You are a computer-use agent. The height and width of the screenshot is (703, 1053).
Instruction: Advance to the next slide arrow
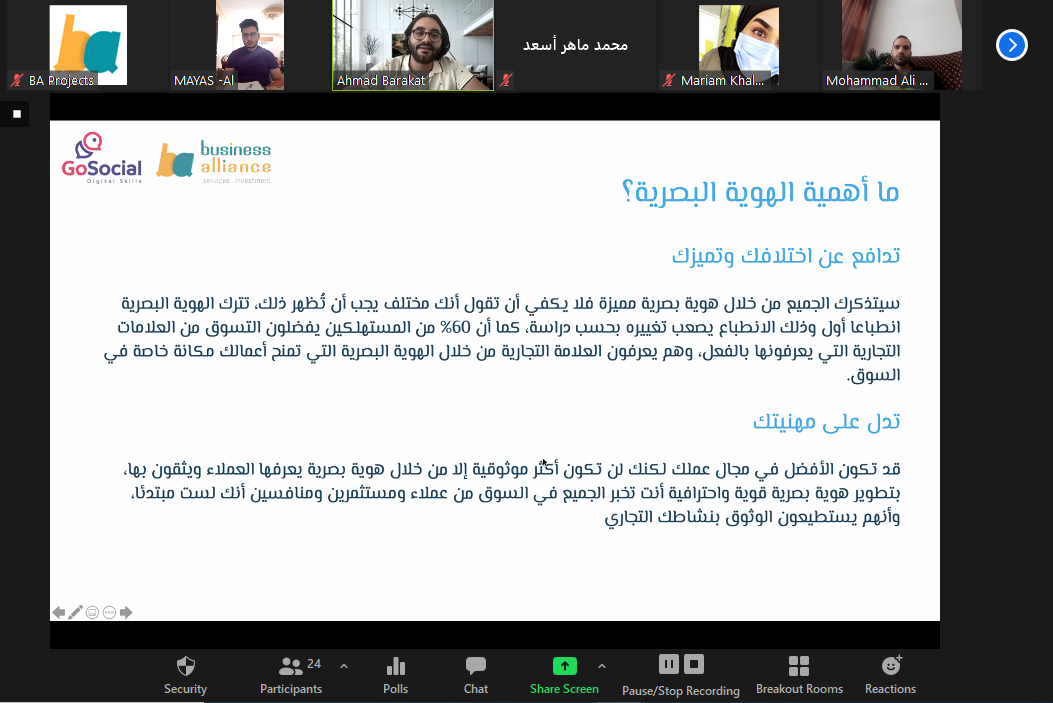tap(126, 612)
